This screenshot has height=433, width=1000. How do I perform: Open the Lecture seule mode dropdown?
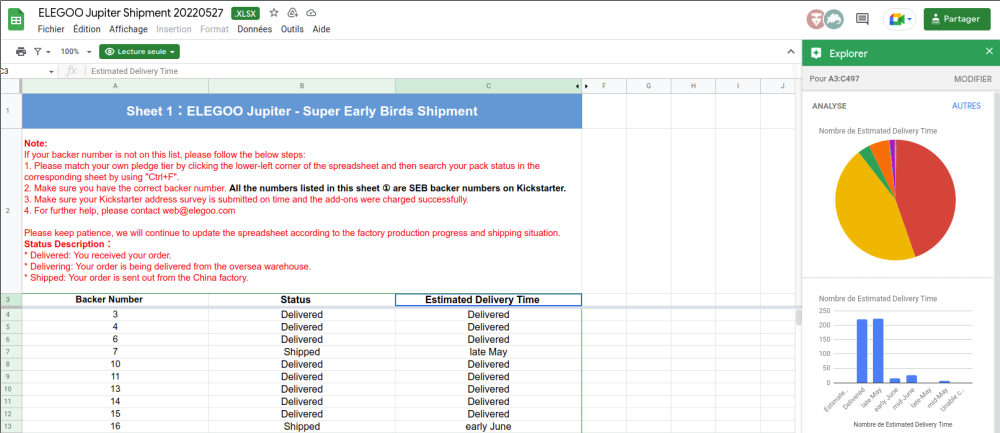click(140, 52)
